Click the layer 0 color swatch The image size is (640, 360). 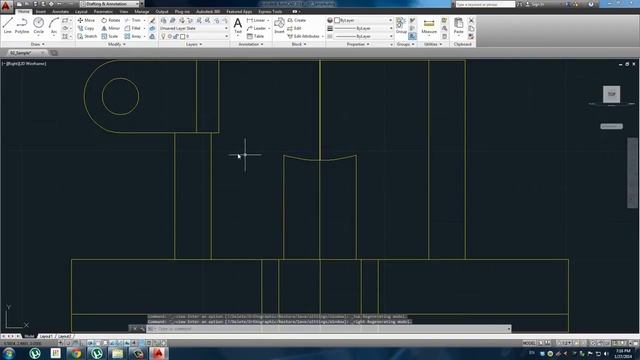pos(183,36)
